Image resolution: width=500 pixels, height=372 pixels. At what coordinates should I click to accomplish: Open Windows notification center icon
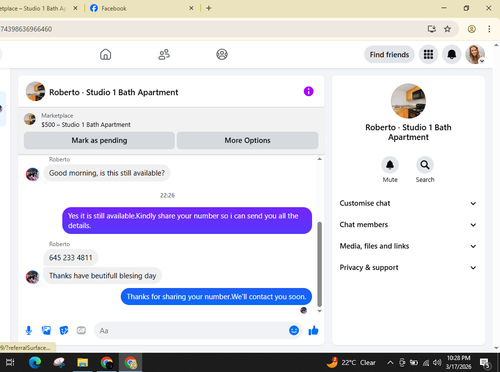coord(484,363)
